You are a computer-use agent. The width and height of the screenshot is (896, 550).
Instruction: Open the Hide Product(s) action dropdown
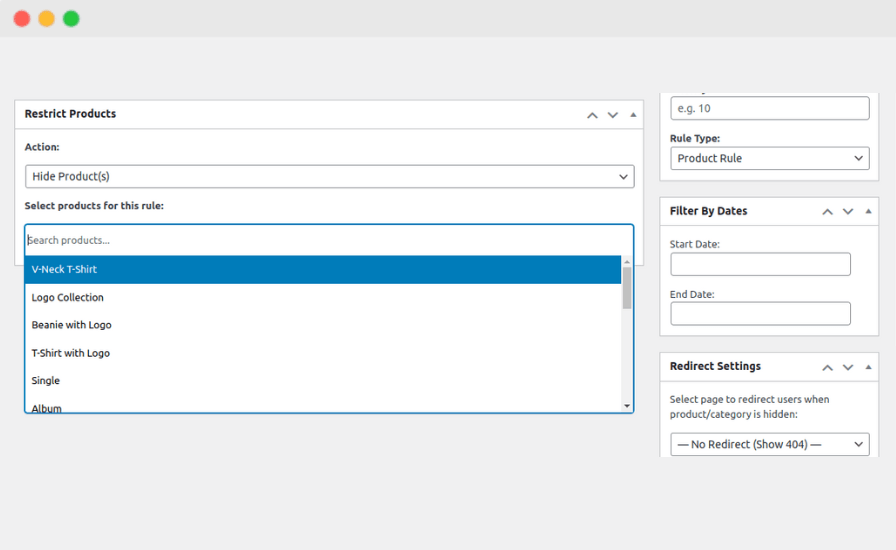329,176
